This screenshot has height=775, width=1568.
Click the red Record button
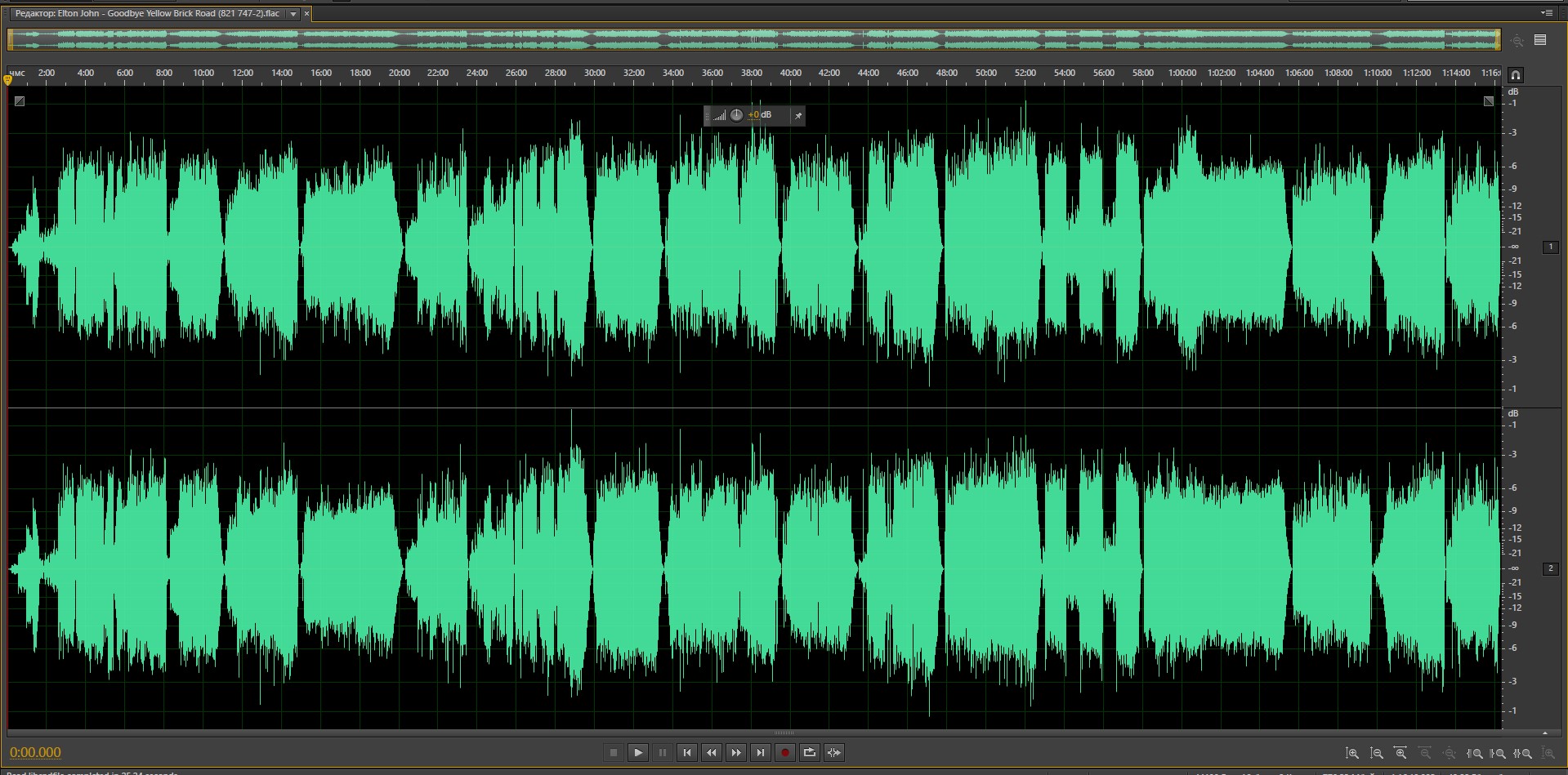(x=785, y=752)
